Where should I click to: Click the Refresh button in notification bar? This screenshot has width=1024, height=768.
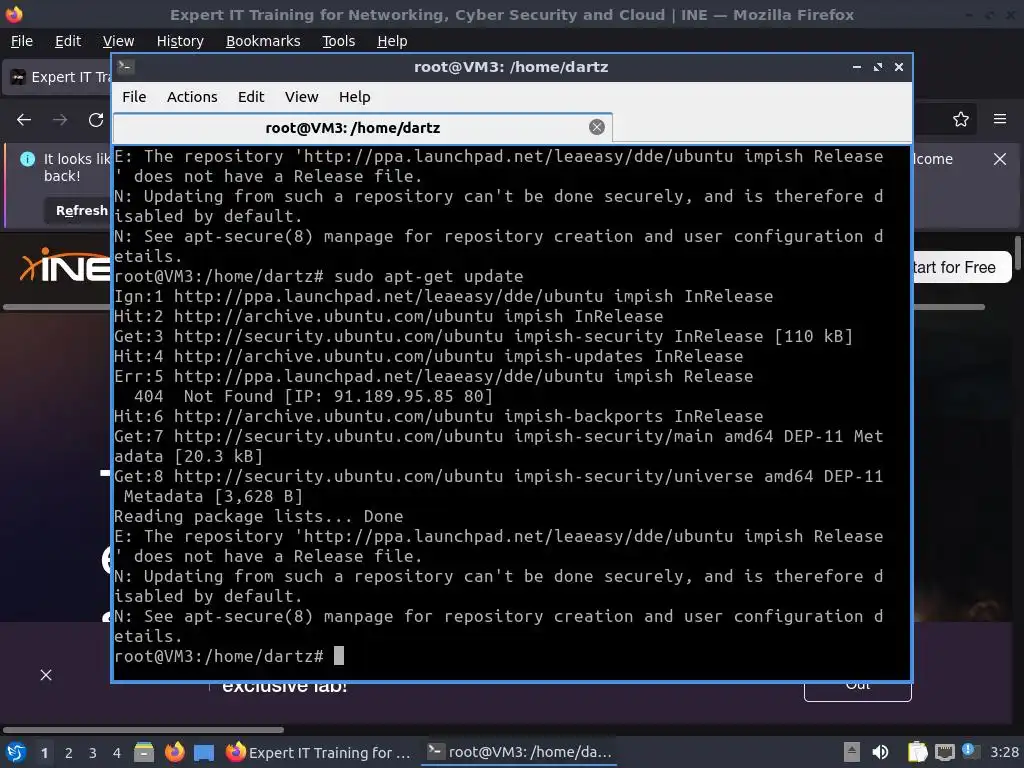78,210
